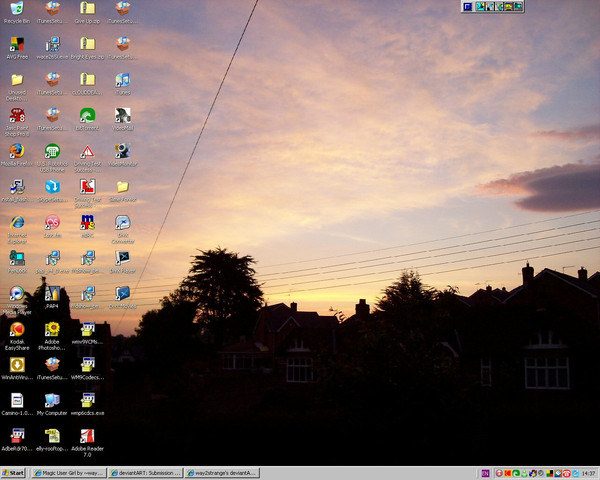Open Jasc Paint Shop Pro 8
The image size is (600, 480).
(17, 116)
